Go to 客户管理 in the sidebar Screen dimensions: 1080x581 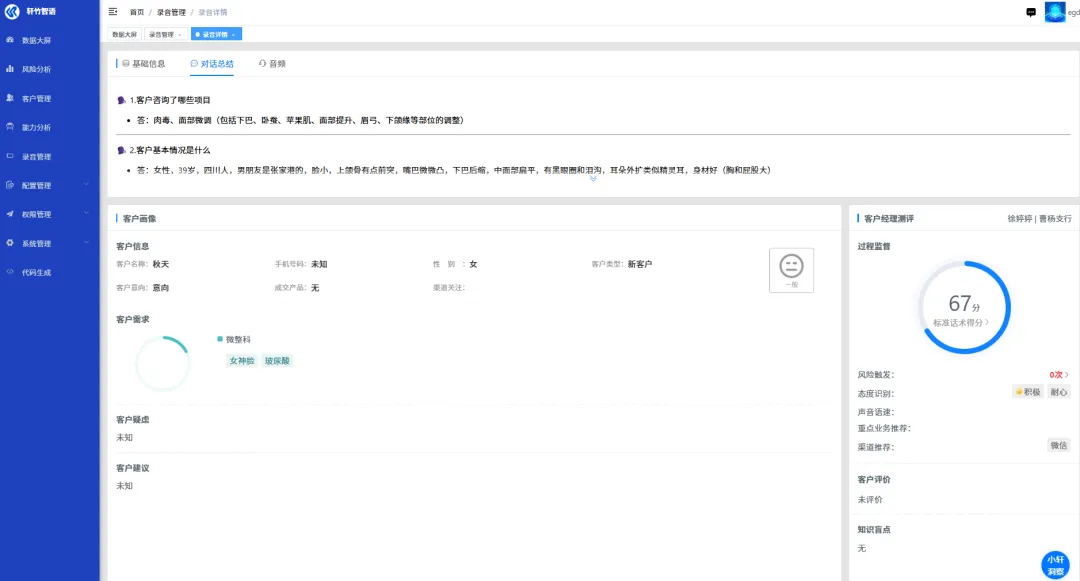pos(36,99)
